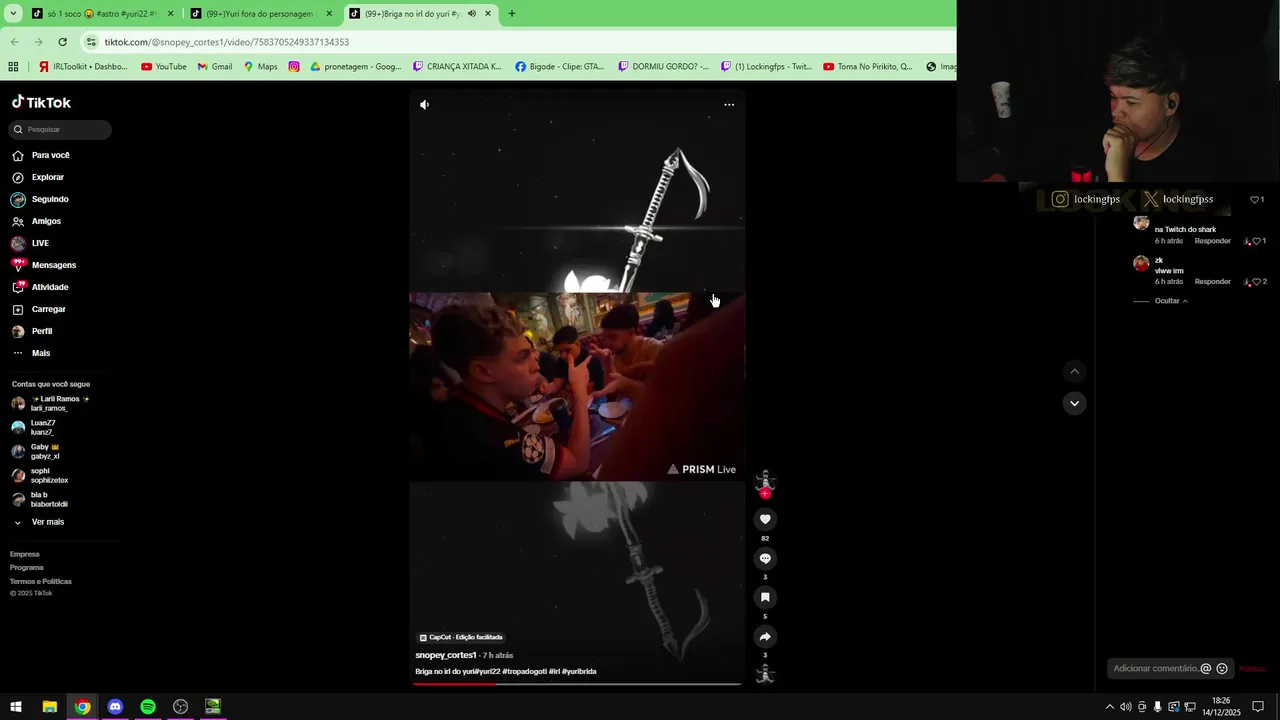Show hidden system tray icons
The image size is (1280, 720).
tap(1109, 707)
